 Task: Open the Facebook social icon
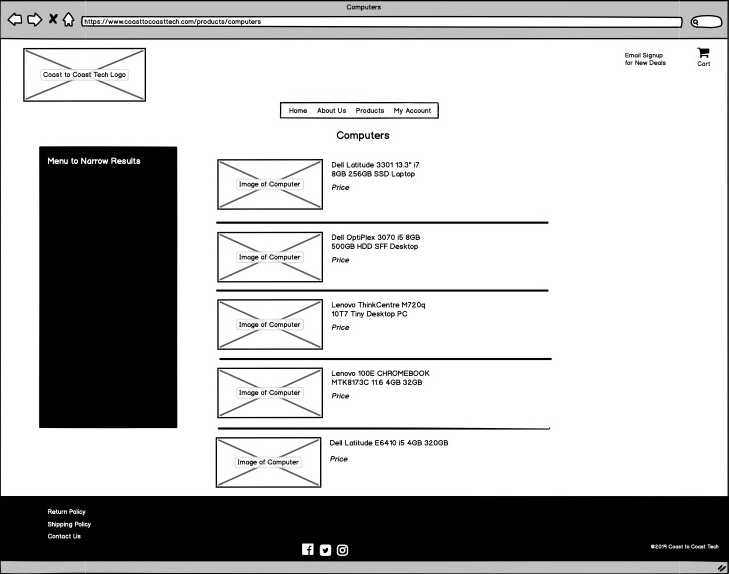pos(308,549)
